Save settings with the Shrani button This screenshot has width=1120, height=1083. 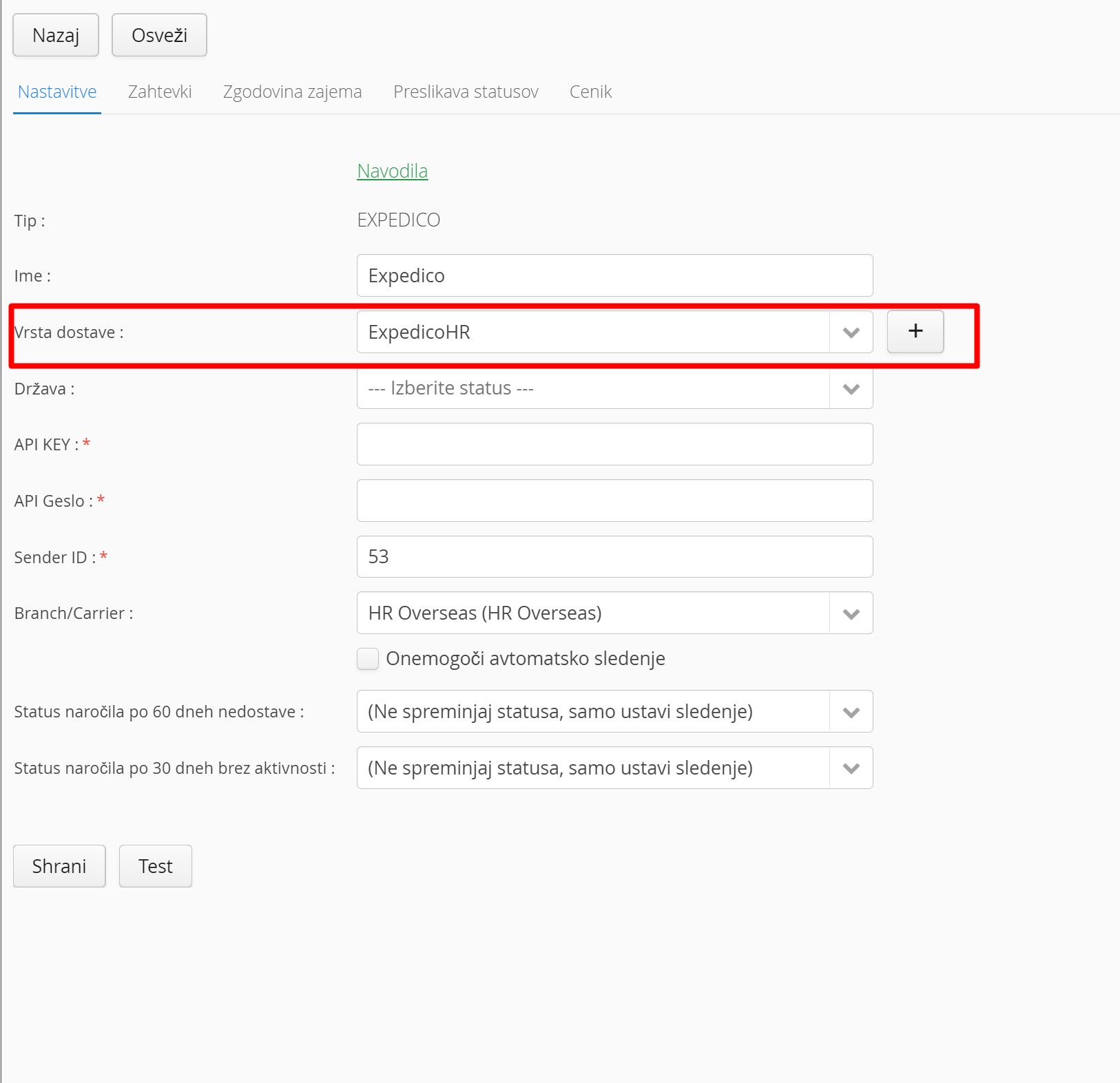[x=59, y=866]
